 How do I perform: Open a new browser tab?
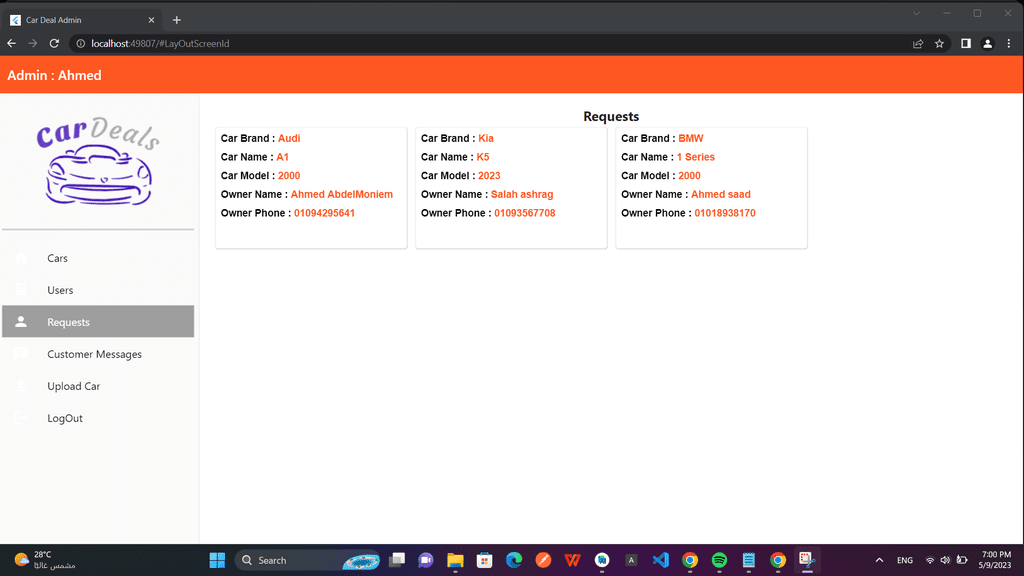coord(176,20)
